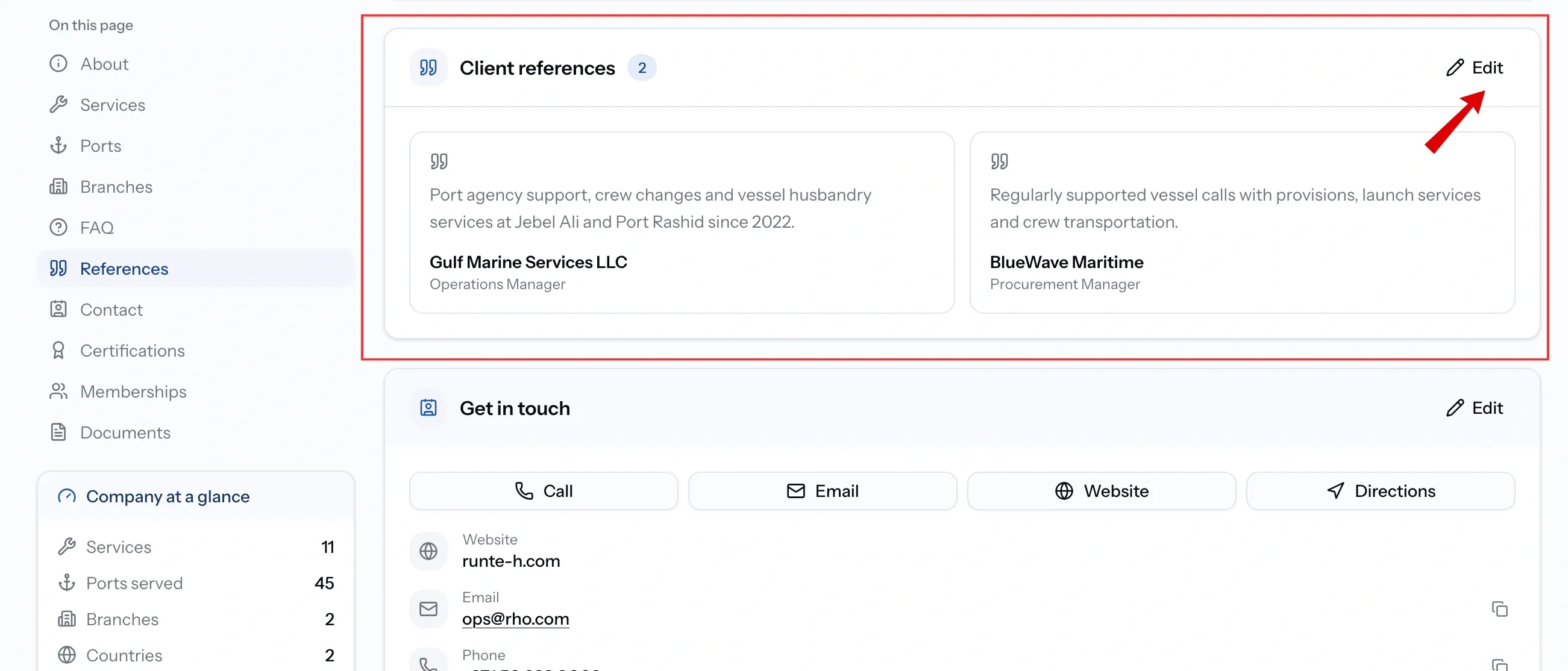Copy the email address using copy icon
The width and height of the screenshot is (1568, 671).
tap(1499, 608)
